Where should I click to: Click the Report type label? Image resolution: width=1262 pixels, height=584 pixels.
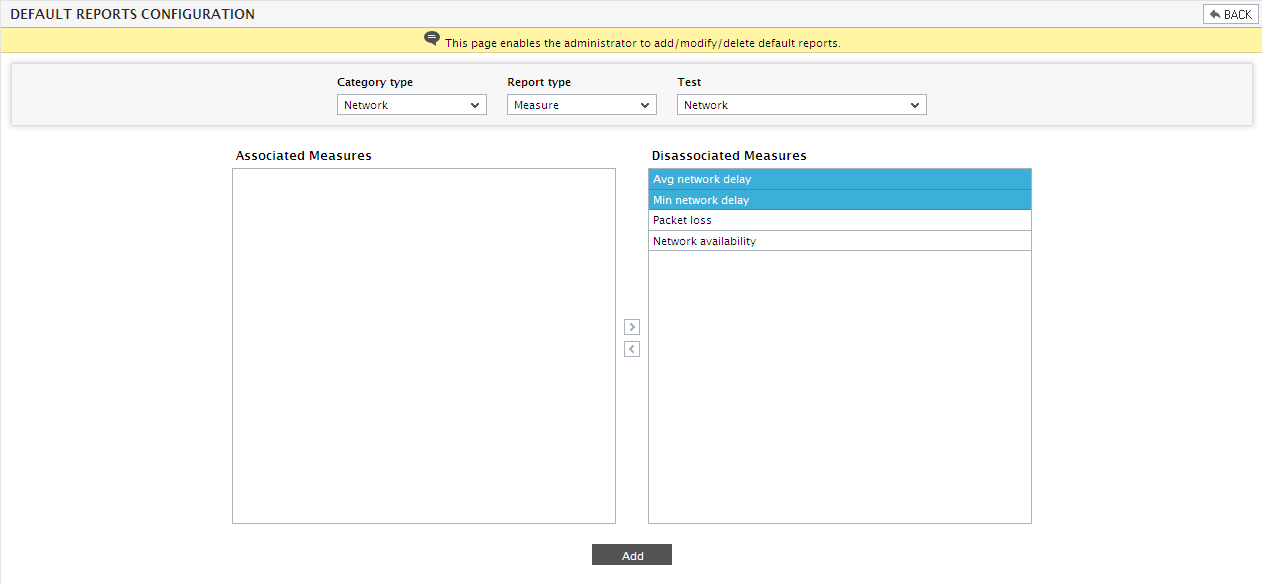point(539,82)
